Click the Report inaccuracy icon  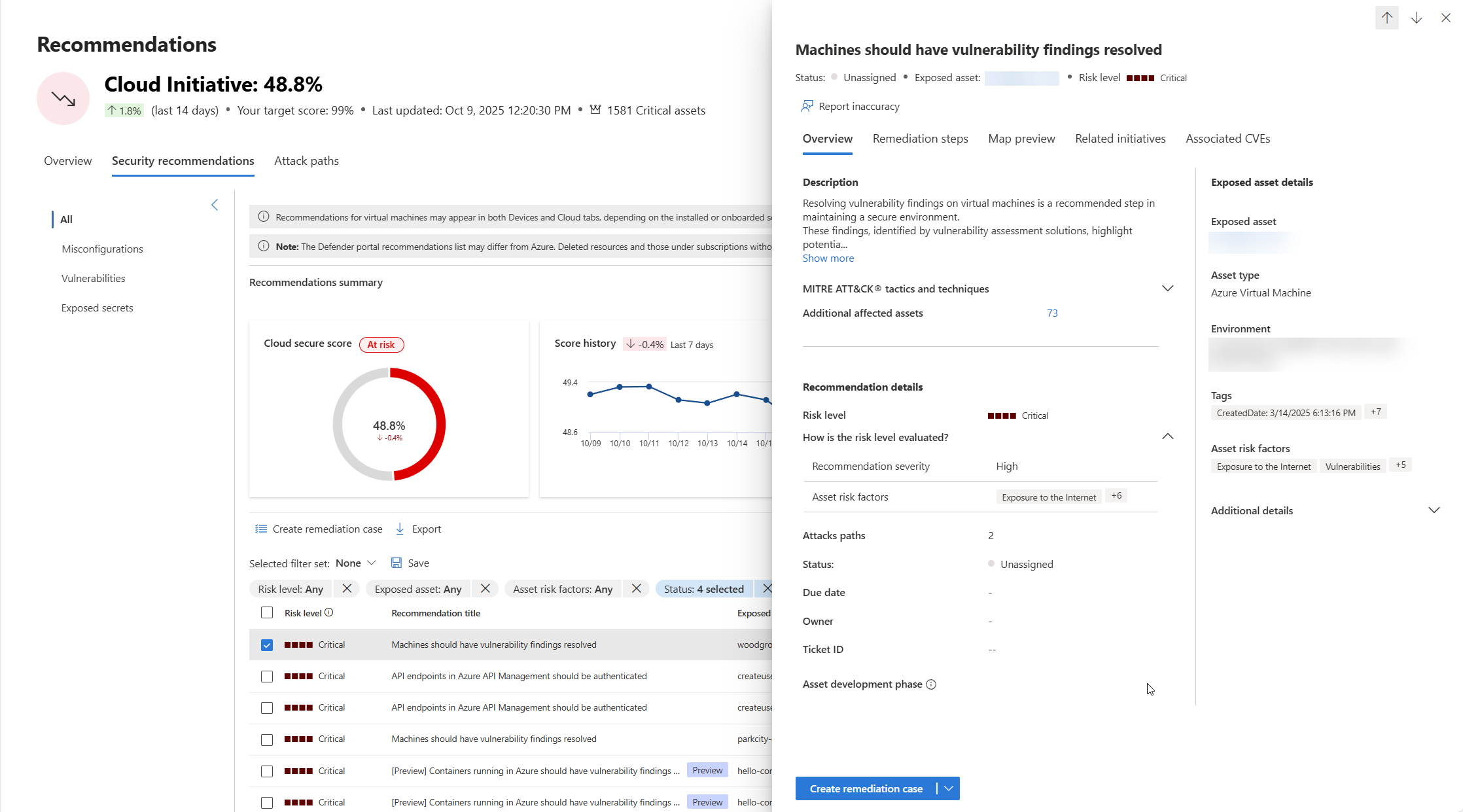click(x=807, y=106)
